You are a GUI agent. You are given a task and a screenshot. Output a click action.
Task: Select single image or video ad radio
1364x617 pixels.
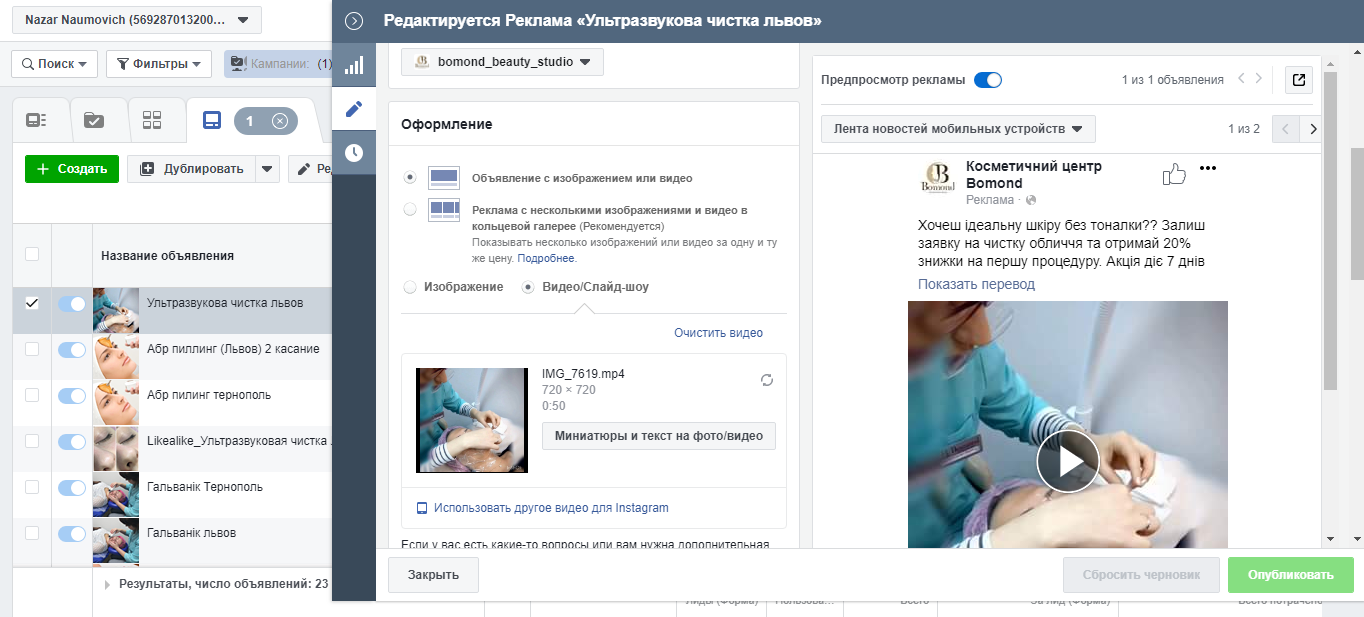(x=410, y=177)
